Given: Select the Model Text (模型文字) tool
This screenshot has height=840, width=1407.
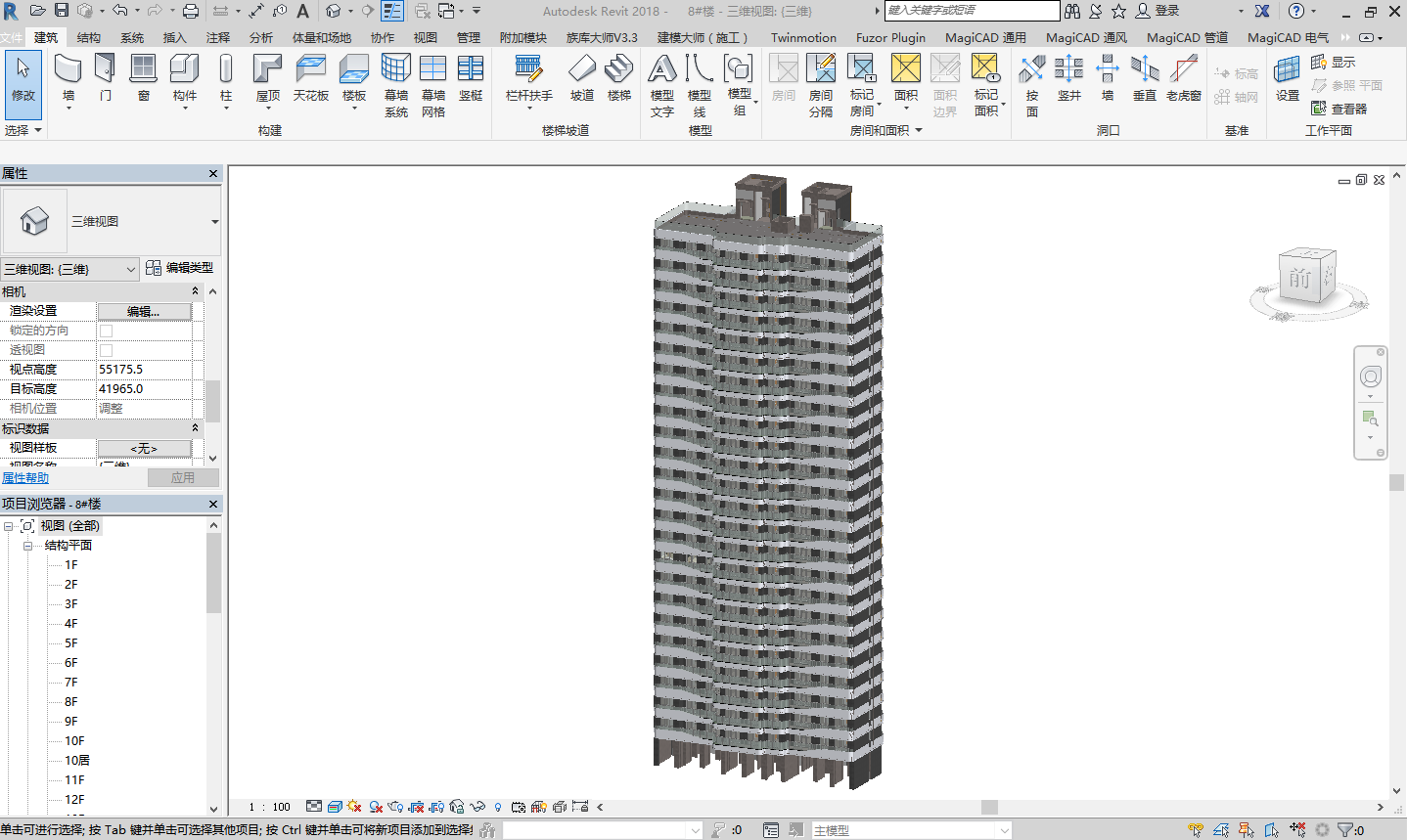Looking at the screenshot, I should (662, 85).
